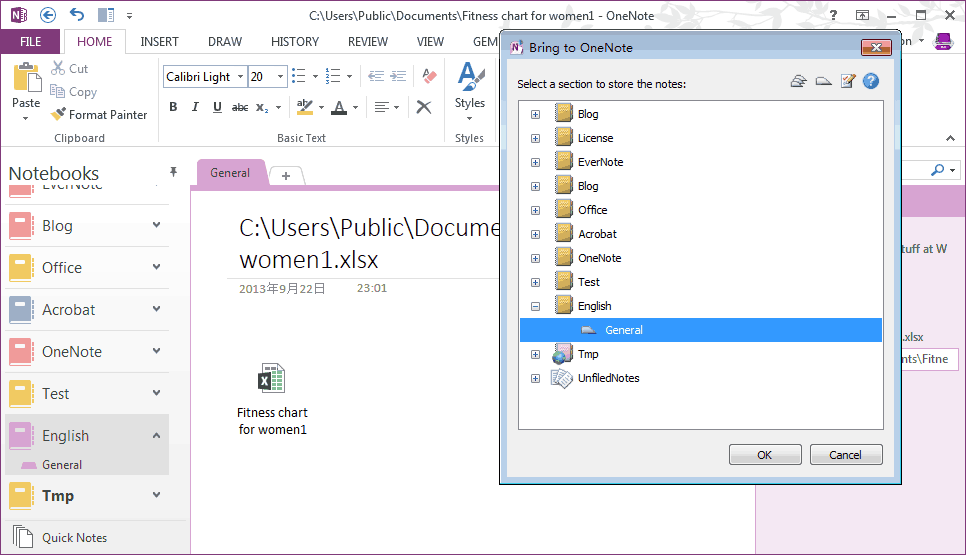Select the Tmp notebook in dialog tree
The width and height of the screenshot is (966, 555).
point(588,354)
